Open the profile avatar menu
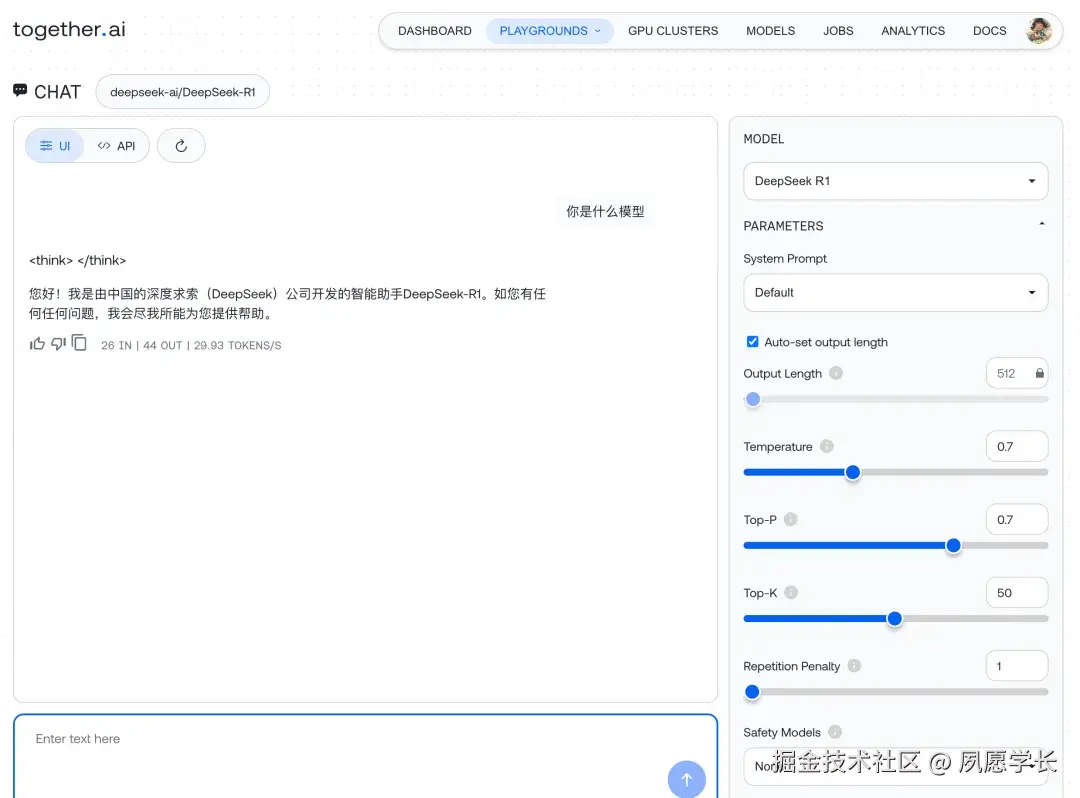The height and width of the screenshot is (798, 1080). pos(1039,31)
